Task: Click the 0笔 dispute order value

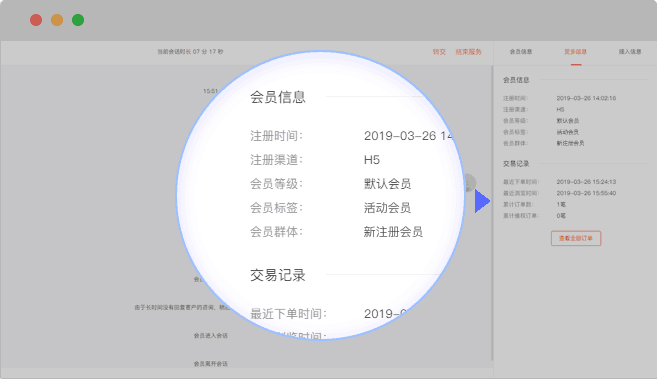Action: pos(561,216)
